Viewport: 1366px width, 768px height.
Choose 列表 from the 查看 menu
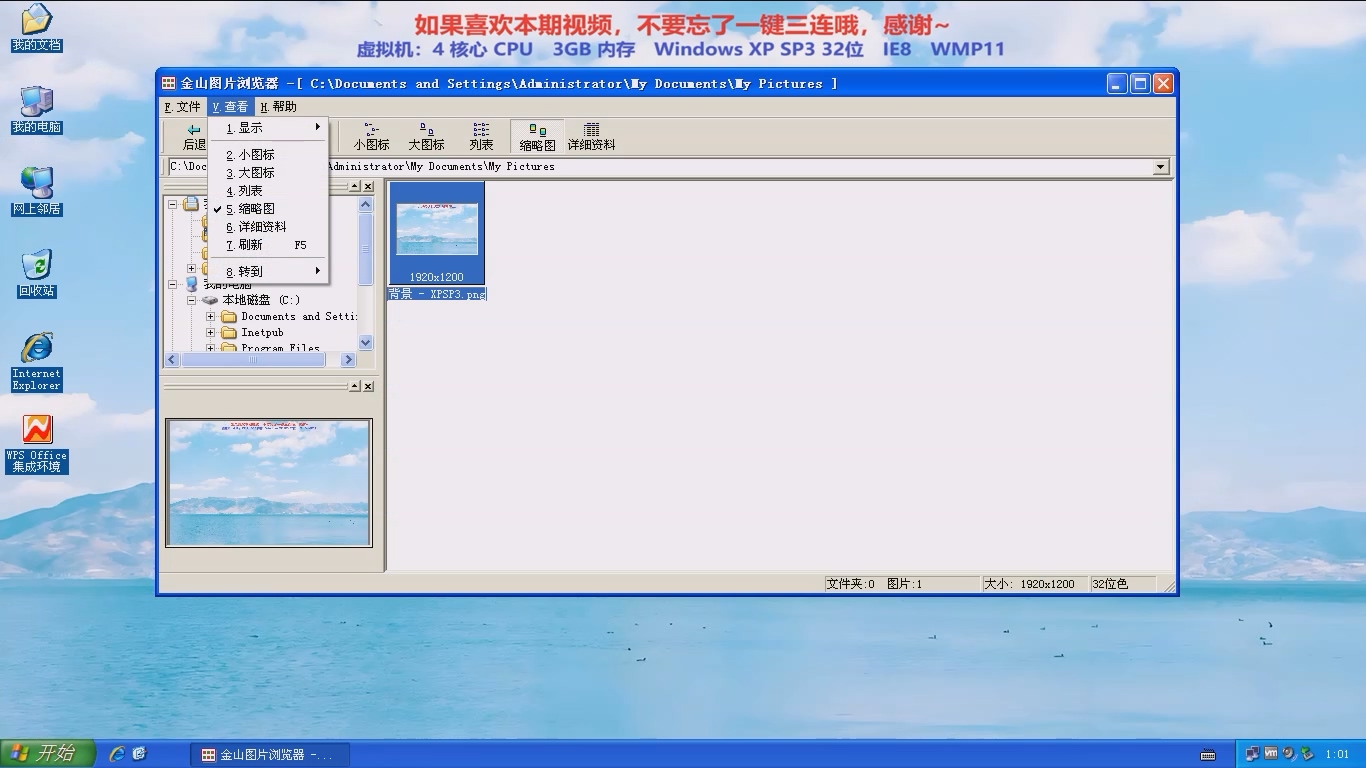click(268, 191)
